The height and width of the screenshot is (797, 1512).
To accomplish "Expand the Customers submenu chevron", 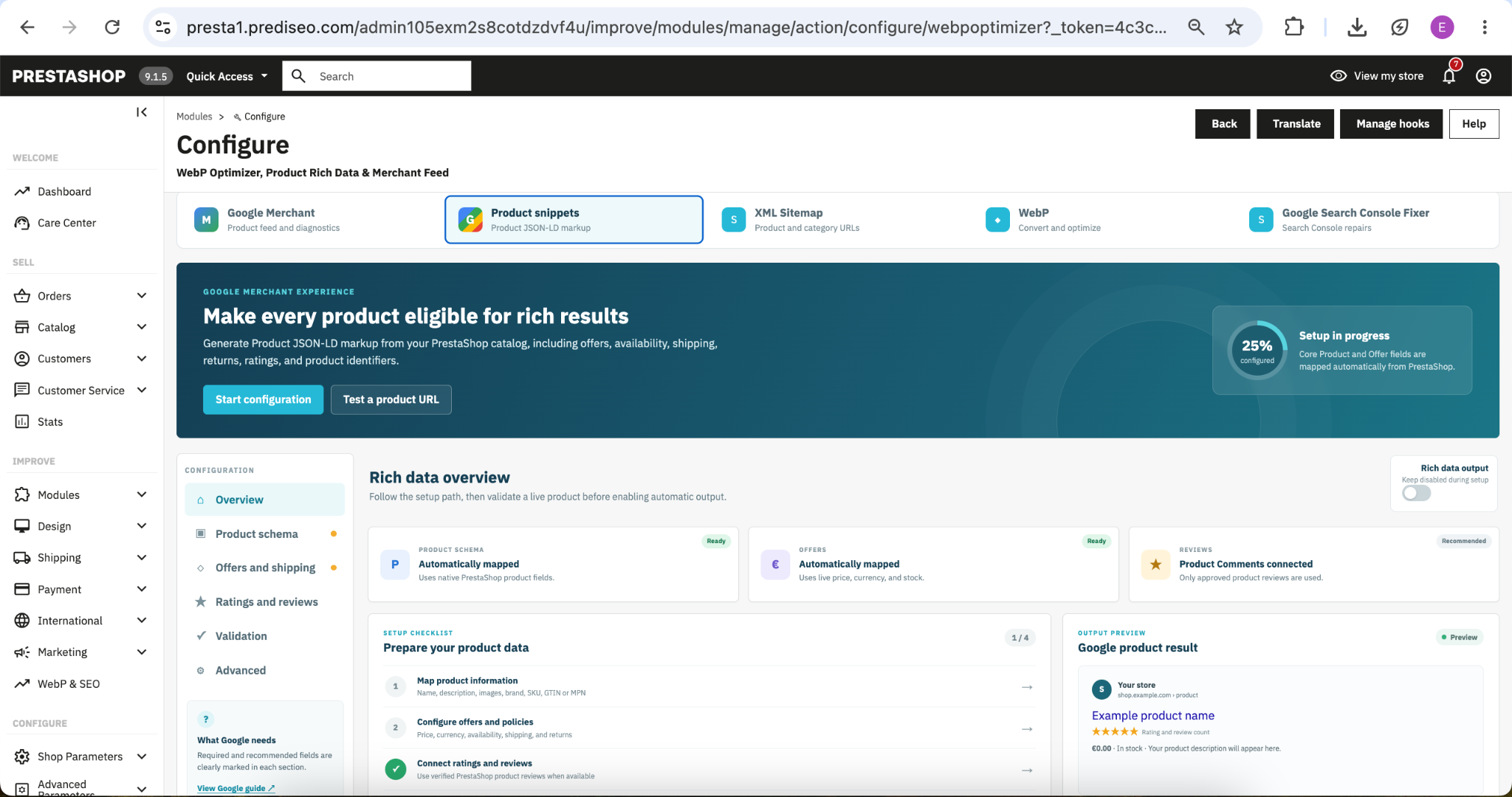I will (x=142, y=359).
